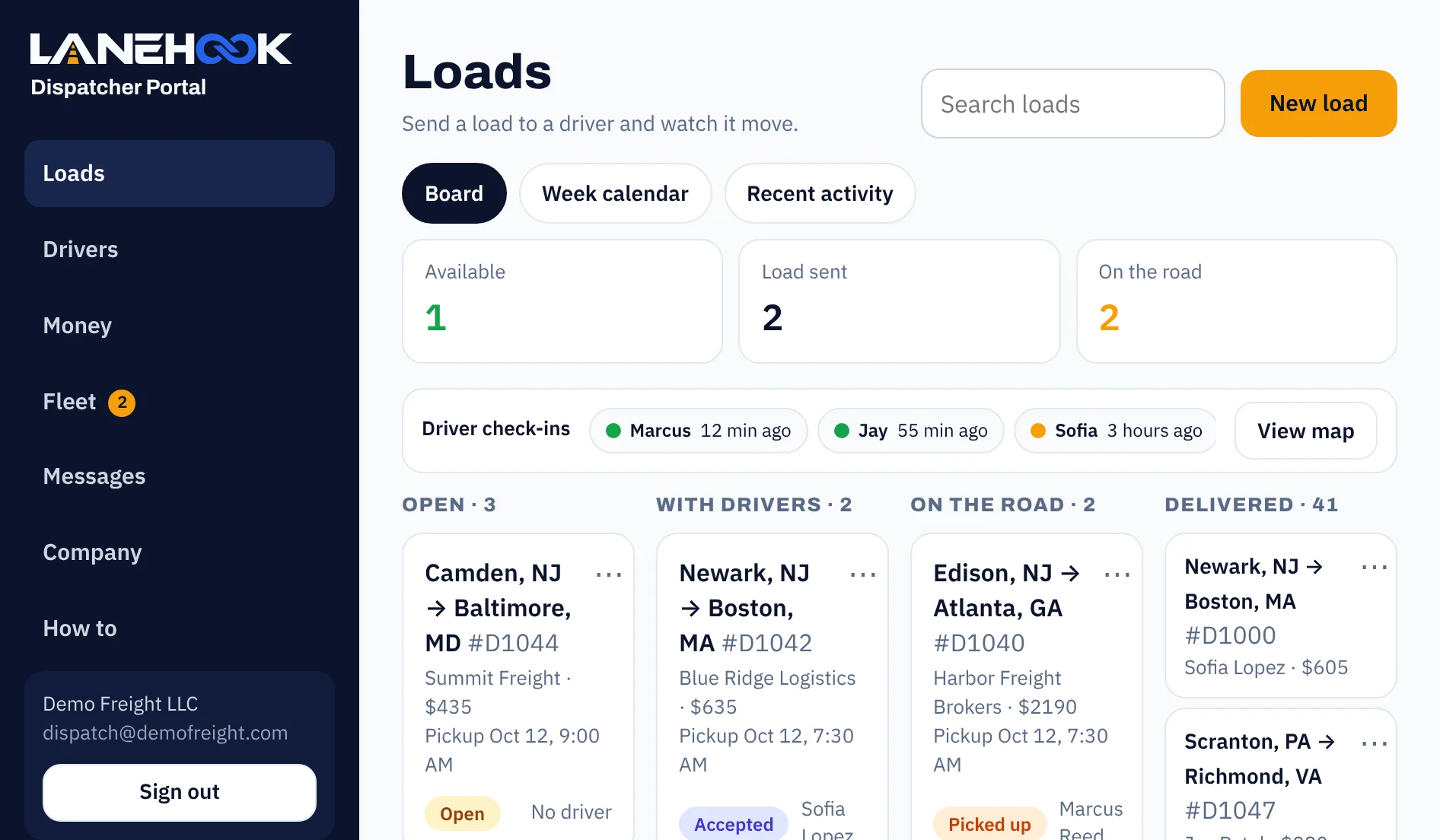
Task: Go to the Drivers page
Action: (x=180, y=250)
